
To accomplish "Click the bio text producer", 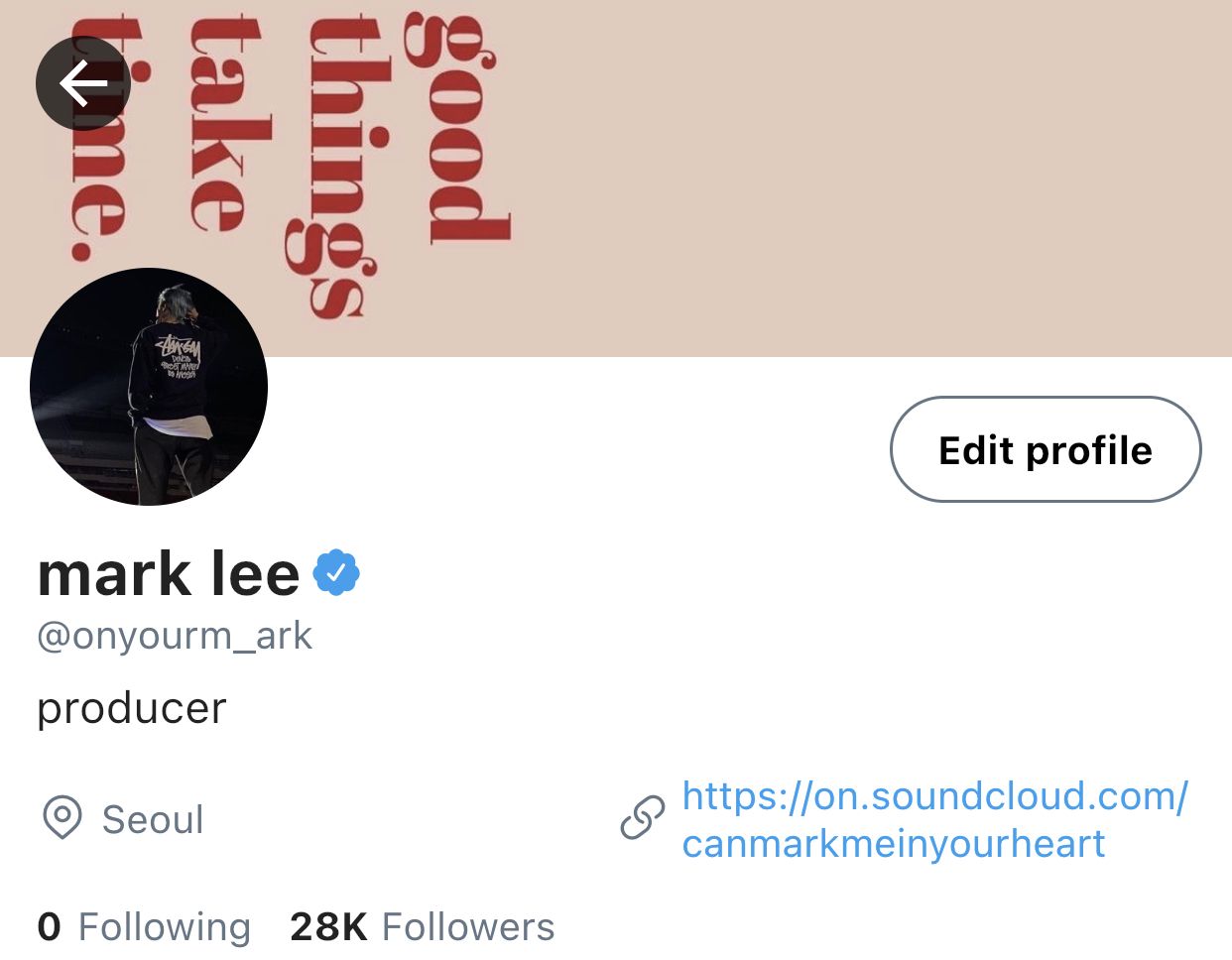I will [132, 708].
